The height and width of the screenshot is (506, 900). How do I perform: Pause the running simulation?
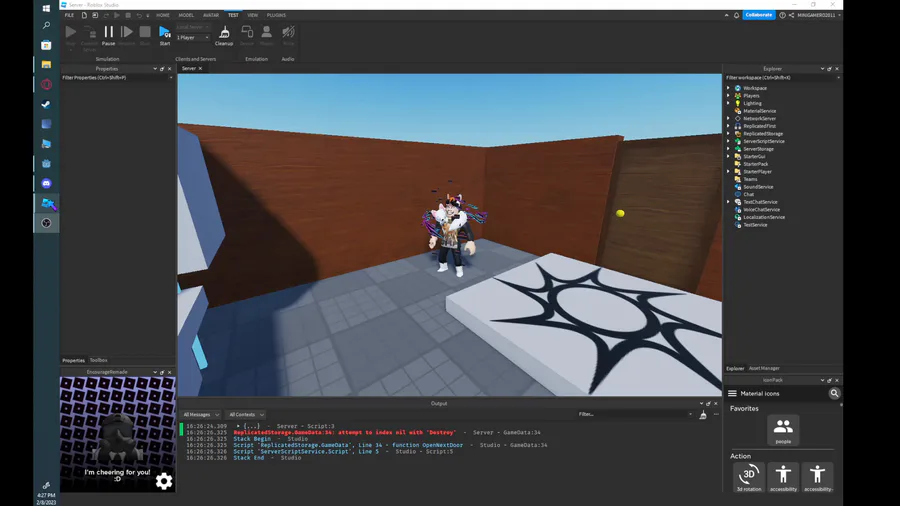pyautogui.click(x=108, y=35)
